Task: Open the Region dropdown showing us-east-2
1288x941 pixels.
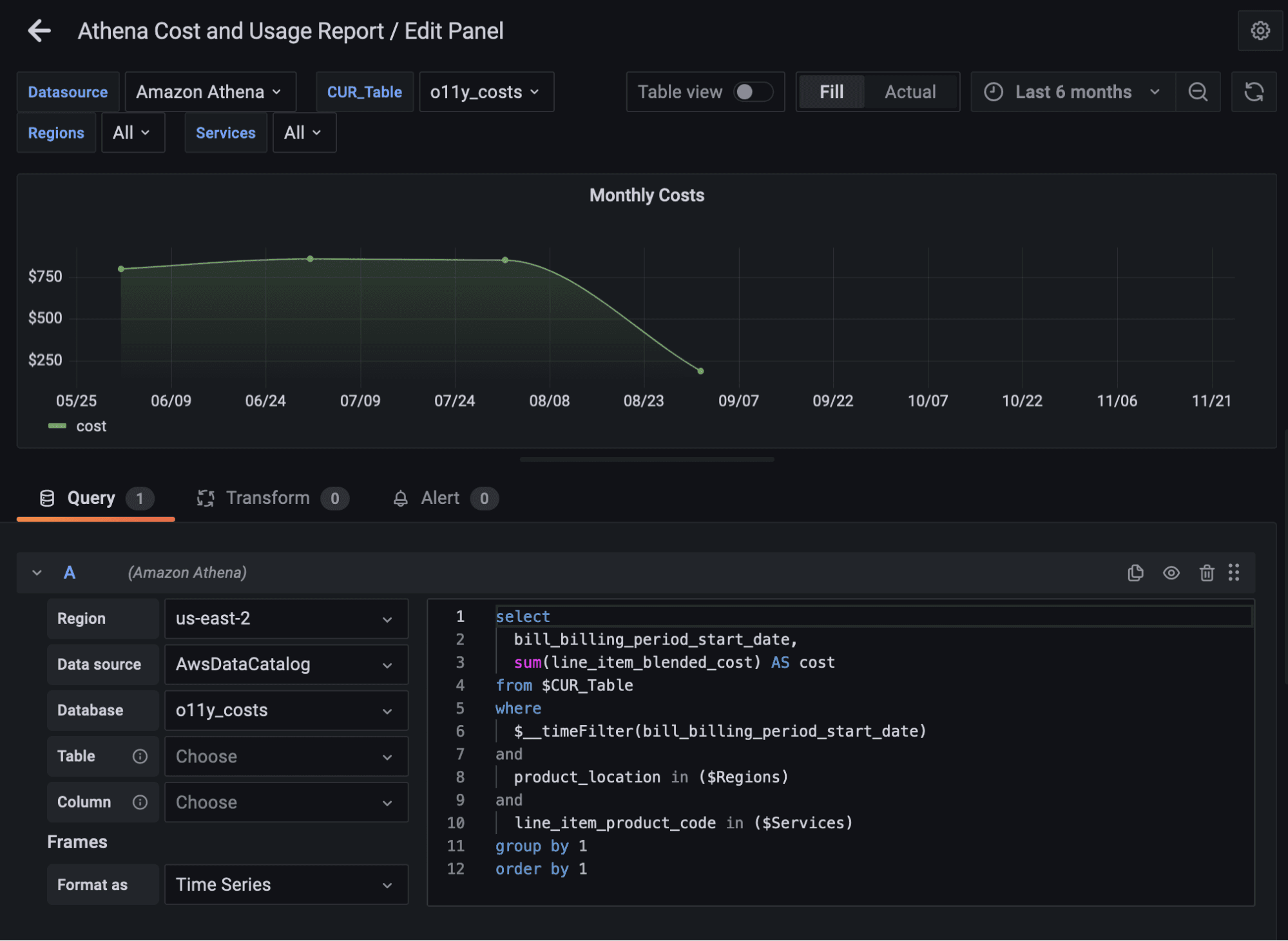Action: pyautogui.click(x=285, y=618)
